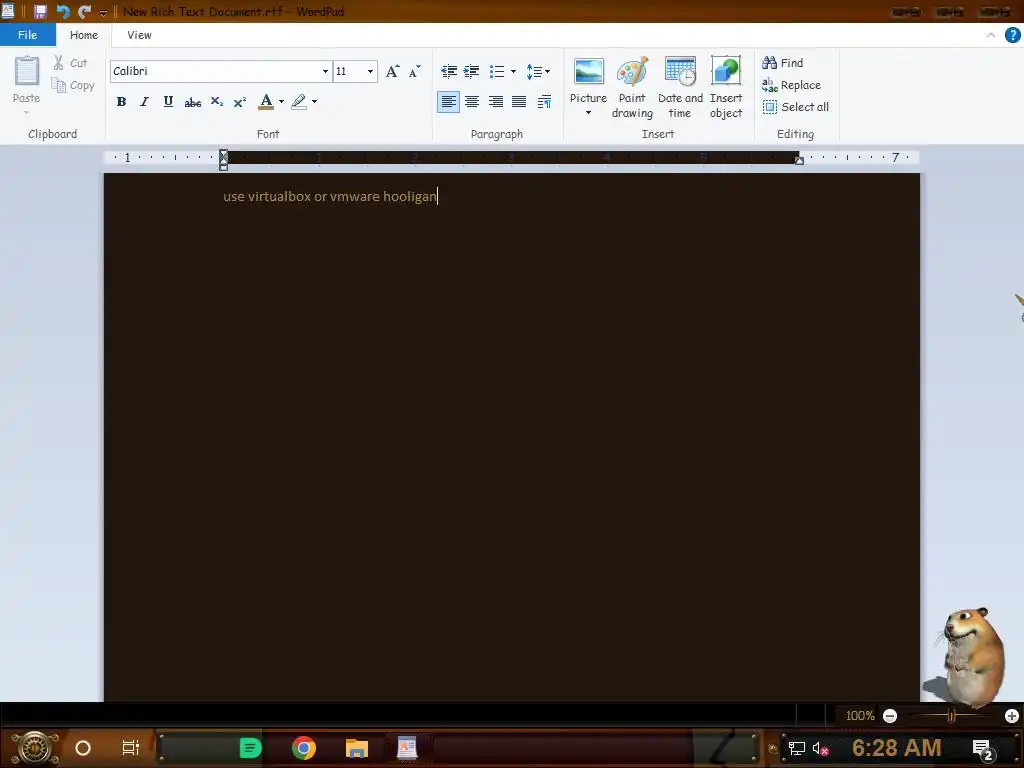Toggle bold formatting

(x=121, y=101)
